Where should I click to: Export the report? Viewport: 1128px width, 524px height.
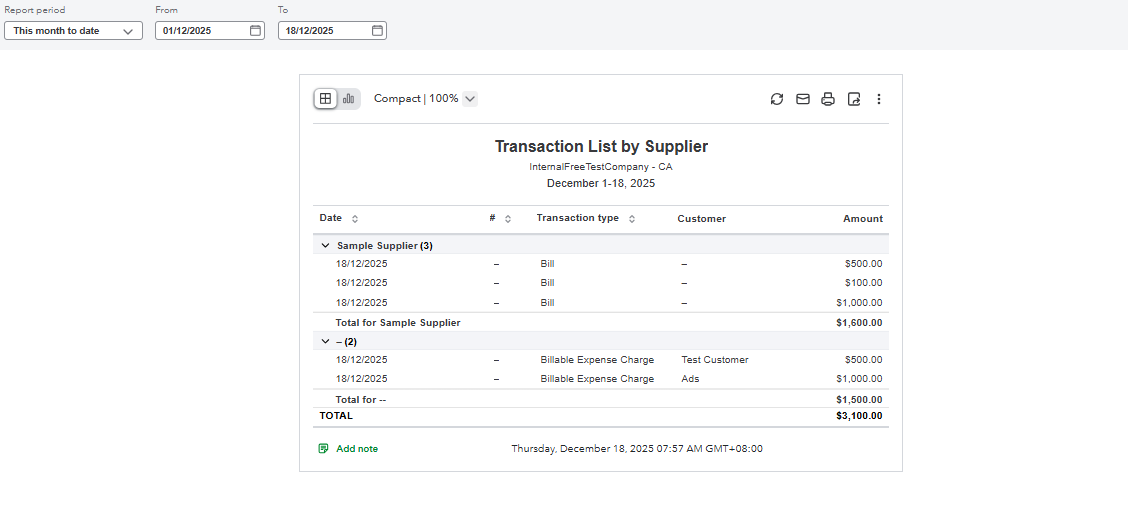(854, 99)
